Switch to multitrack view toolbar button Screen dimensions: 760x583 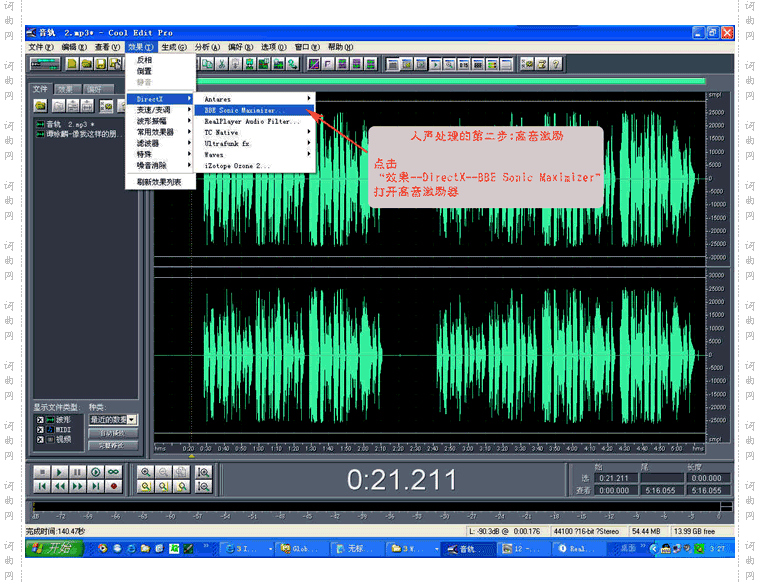[45, 64]
